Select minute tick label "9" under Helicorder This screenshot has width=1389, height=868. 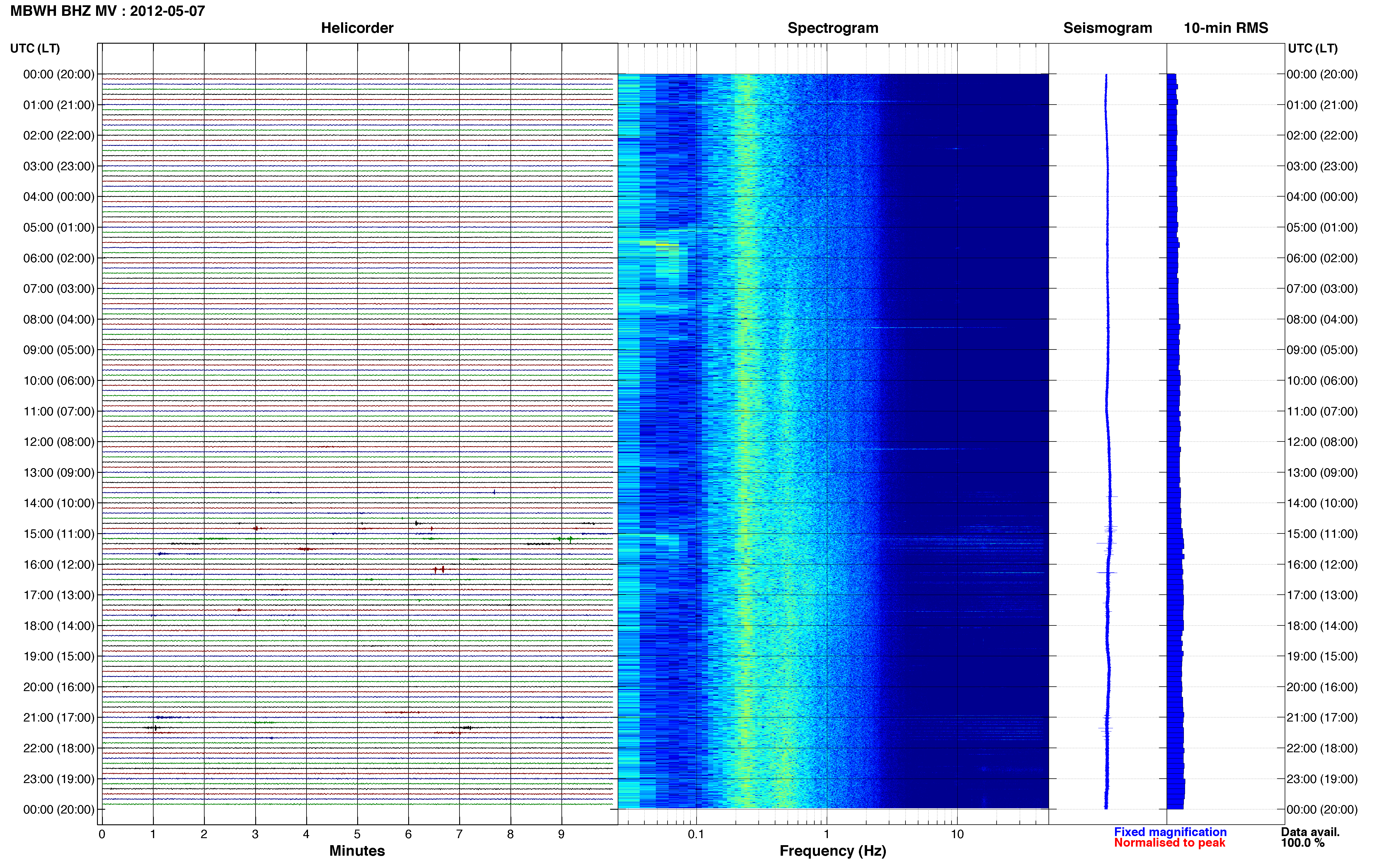tap(561, 835)
